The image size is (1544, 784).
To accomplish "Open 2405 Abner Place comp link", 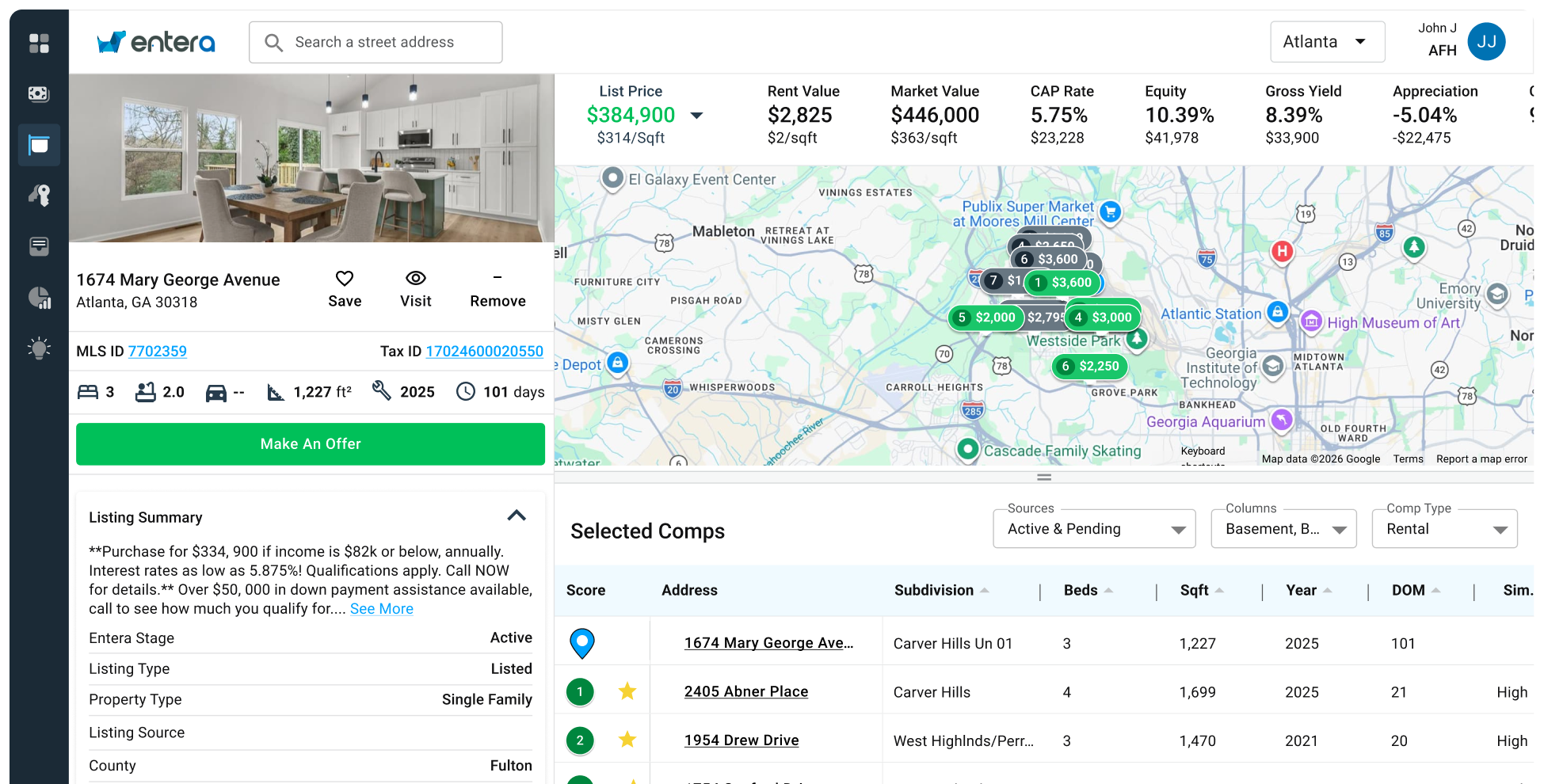I will tap(746, 691).
